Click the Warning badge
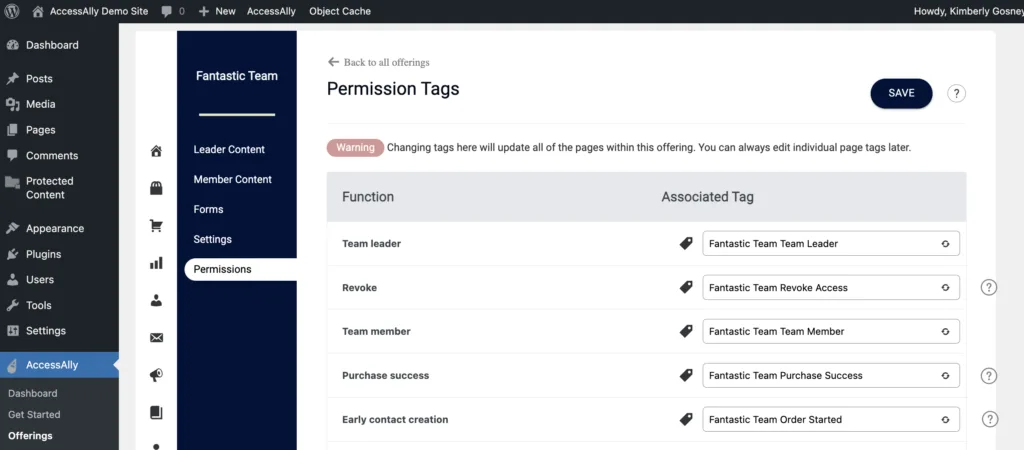This screenshot has width=1024, height=450. click(355, 148)
